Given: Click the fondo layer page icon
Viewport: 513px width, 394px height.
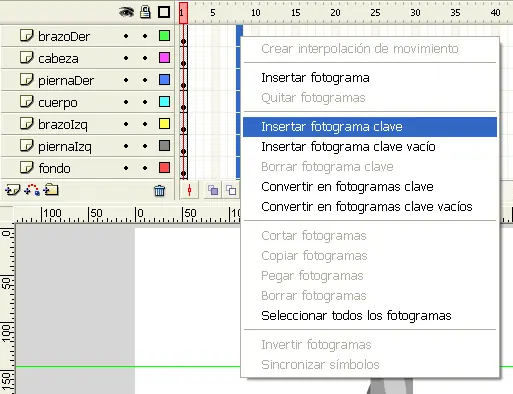Looking at the screenshot, I should 26,167.
